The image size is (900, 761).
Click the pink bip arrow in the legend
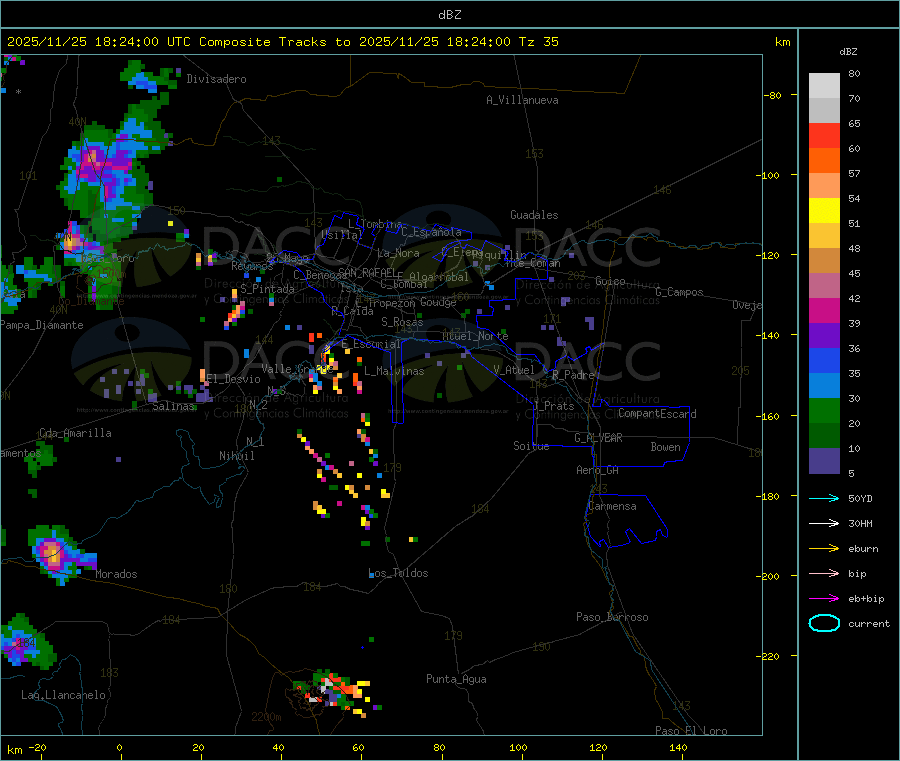(x=824, y=573)
